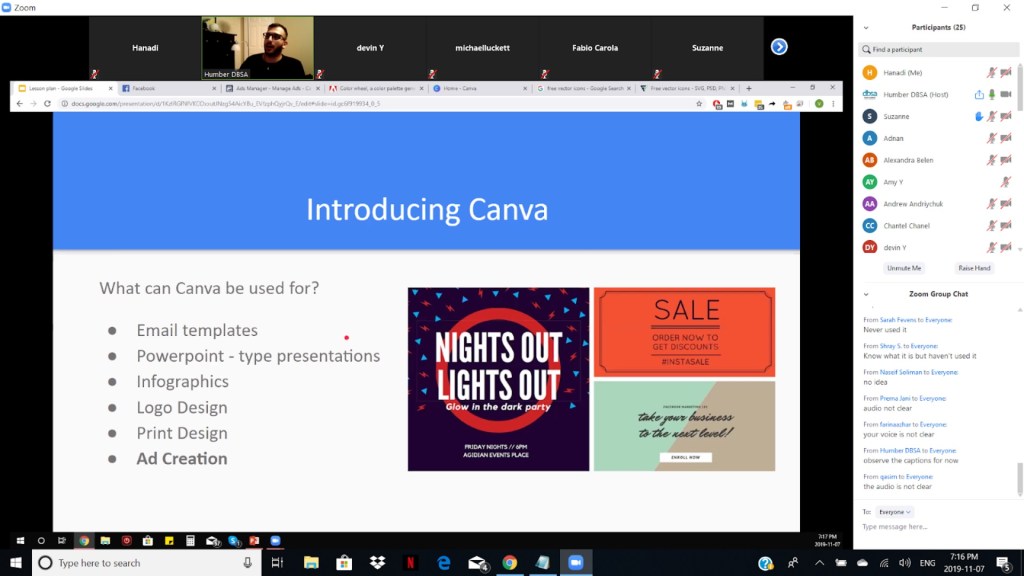Screen dimensions: 1024x576
Task: Switch to the Facebook browser tab
Action: click(150, 88)
